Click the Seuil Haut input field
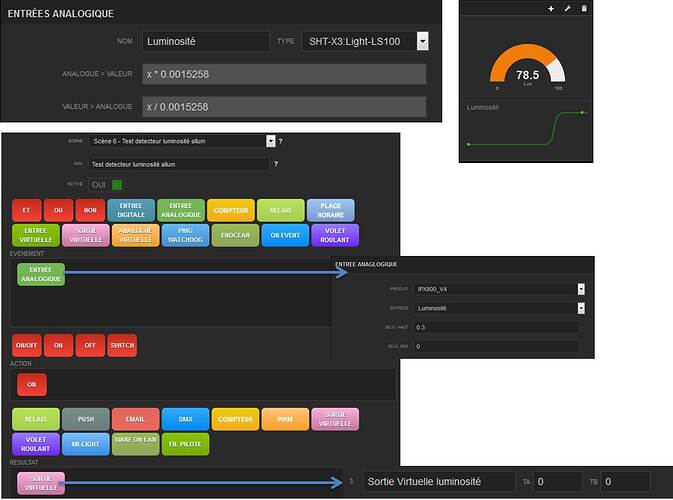 click(x=496, y=327)
